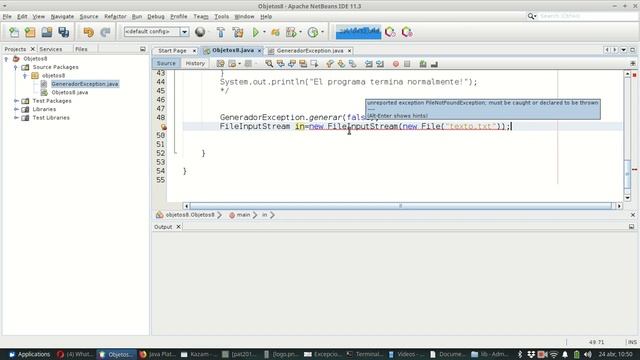This screenshot has height=360, width=640.
Task: Click the error hint lightbulb at line 49
Action: (x=163, y=127)
